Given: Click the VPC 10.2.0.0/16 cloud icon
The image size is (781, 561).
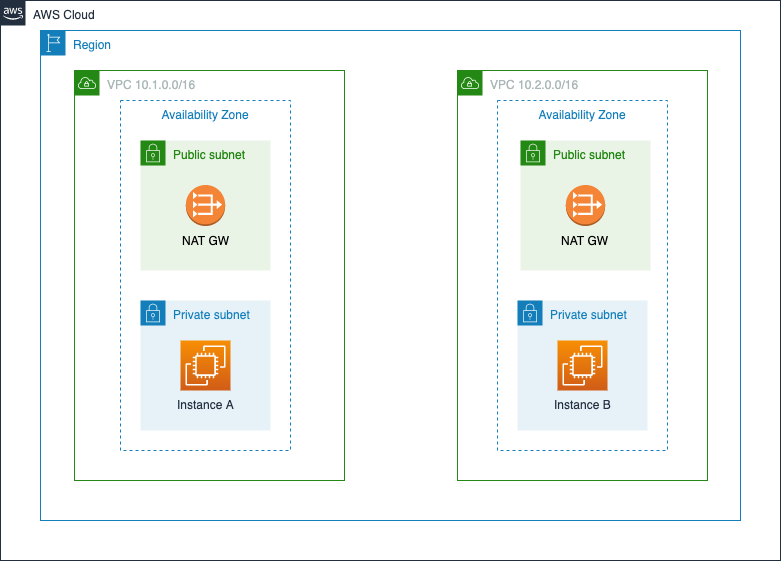Looking at the screenshot, I should point(470,83).
